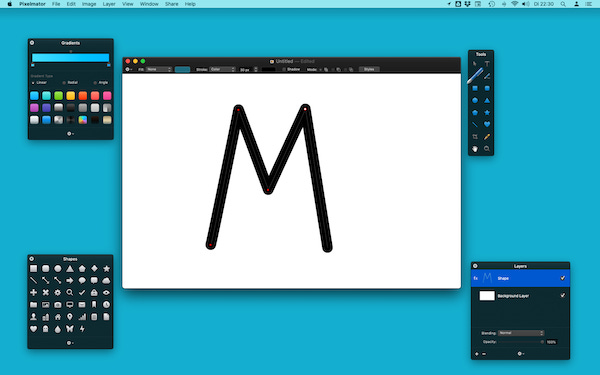Pick the water drop shape
Screen dimensions: 600x375
coord(58,329)
